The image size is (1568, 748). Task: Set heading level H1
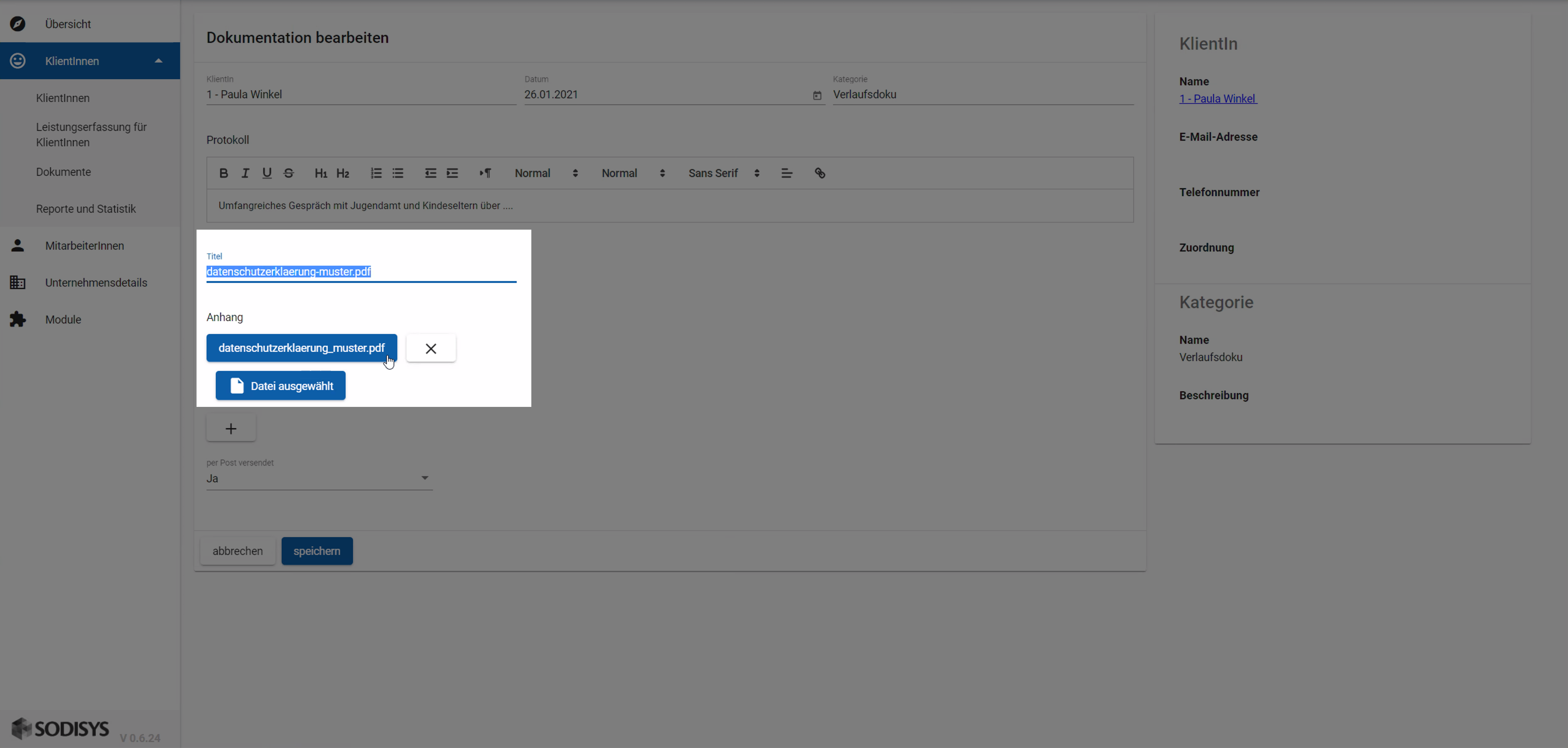coord(321,173)
